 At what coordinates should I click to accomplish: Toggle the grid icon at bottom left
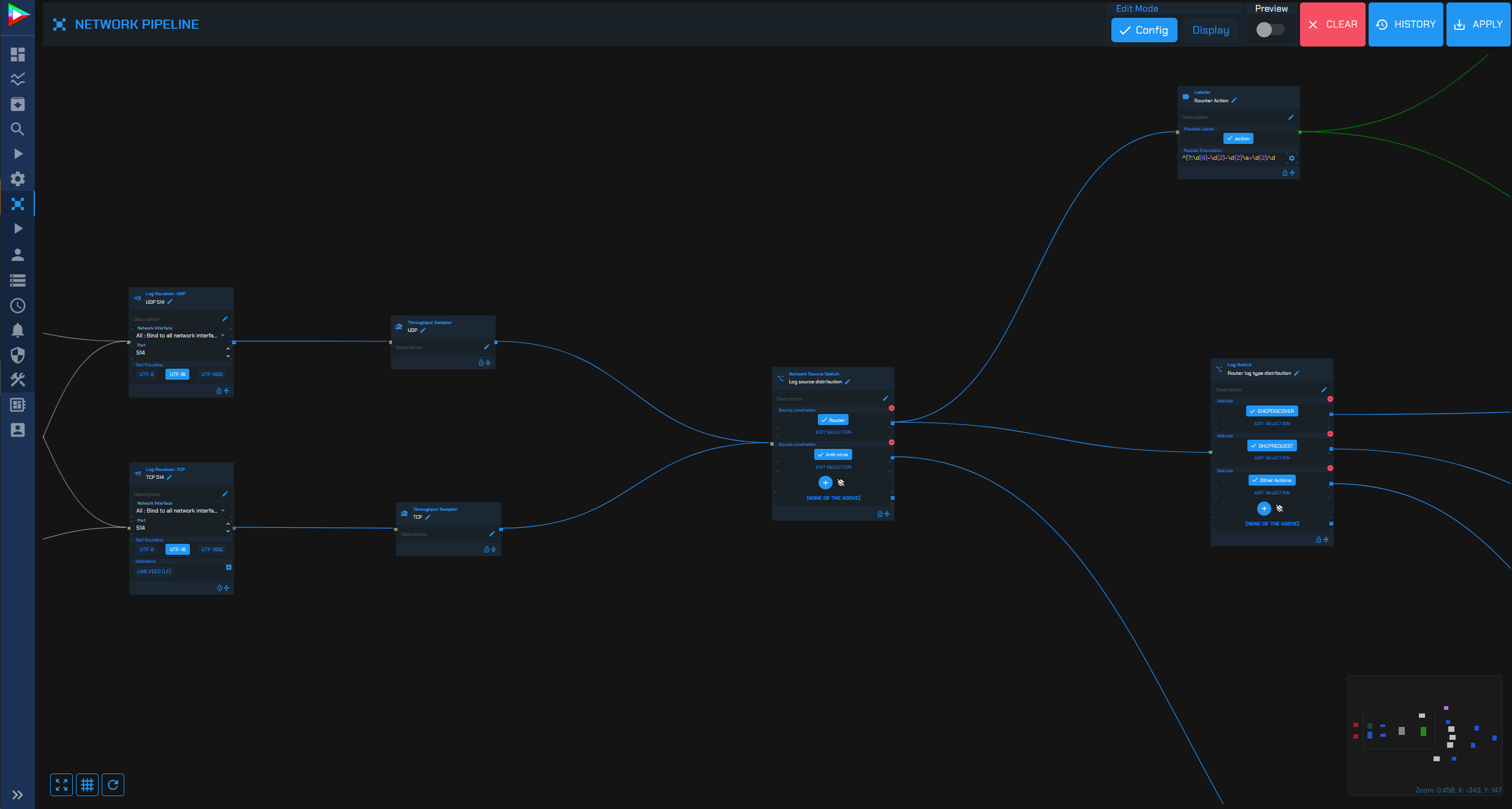point(87,785)
